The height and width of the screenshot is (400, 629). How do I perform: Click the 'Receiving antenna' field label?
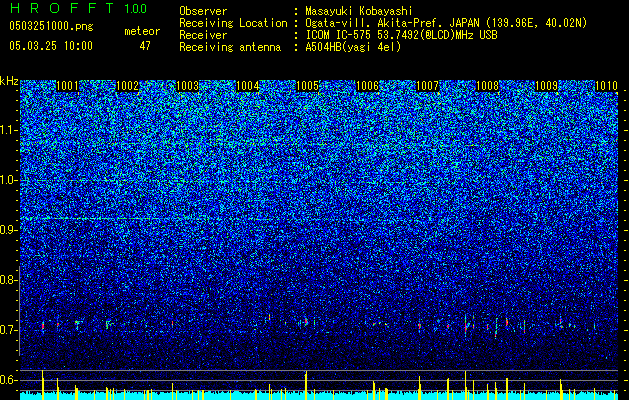click(230, 47)
